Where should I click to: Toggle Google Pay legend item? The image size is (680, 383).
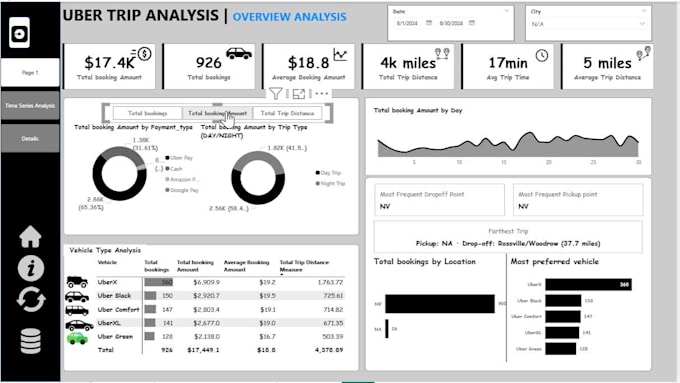(x=182, y=190)
